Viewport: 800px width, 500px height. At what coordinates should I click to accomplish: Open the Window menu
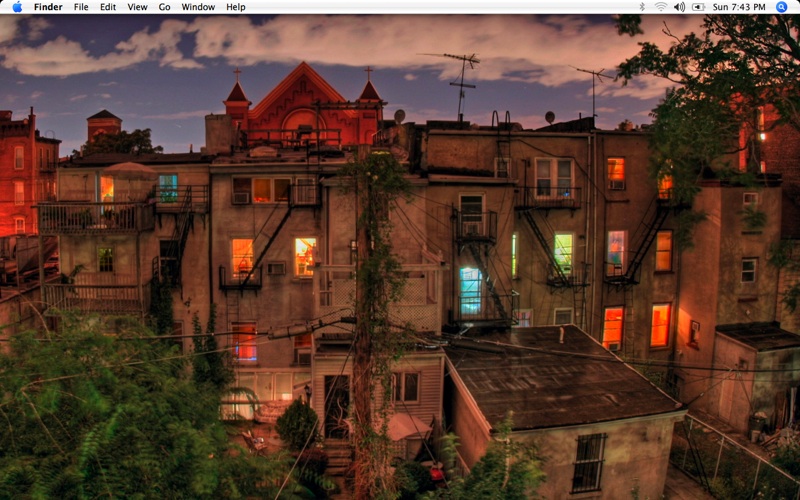[x=198, y=7]
